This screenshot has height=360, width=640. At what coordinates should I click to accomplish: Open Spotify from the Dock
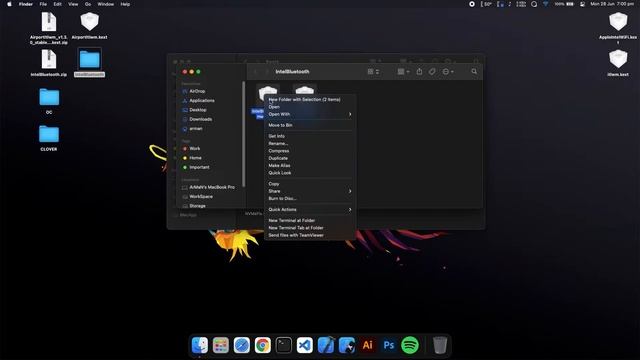point(410,345)
